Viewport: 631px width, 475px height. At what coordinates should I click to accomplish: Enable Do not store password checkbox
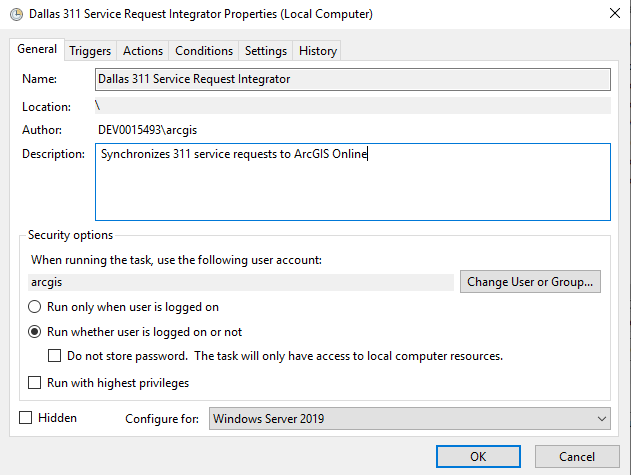55,356
